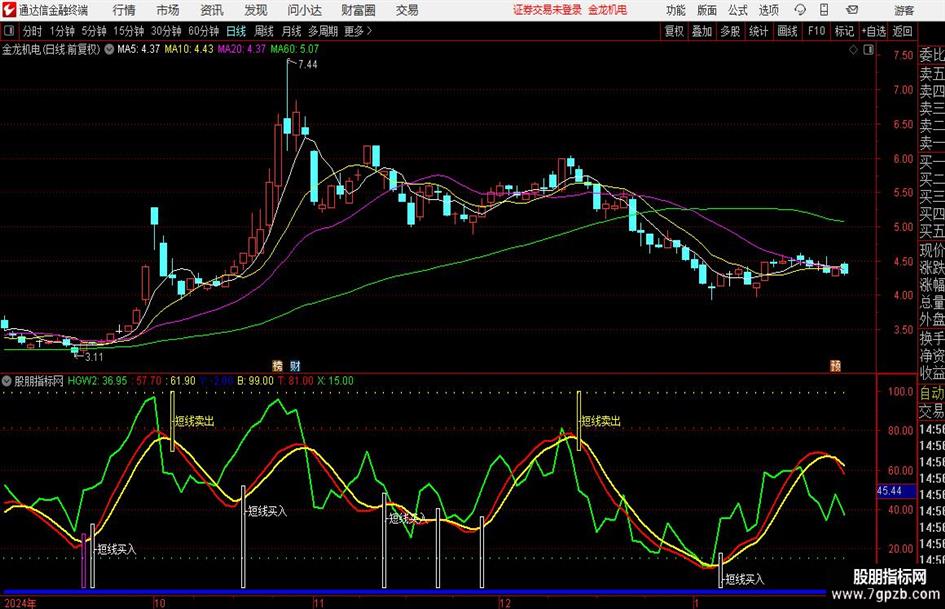The height and width of the screenshot is (609, 945).
Task: Click the Tongdaxin red logo icon
Action: pos(9,10)
